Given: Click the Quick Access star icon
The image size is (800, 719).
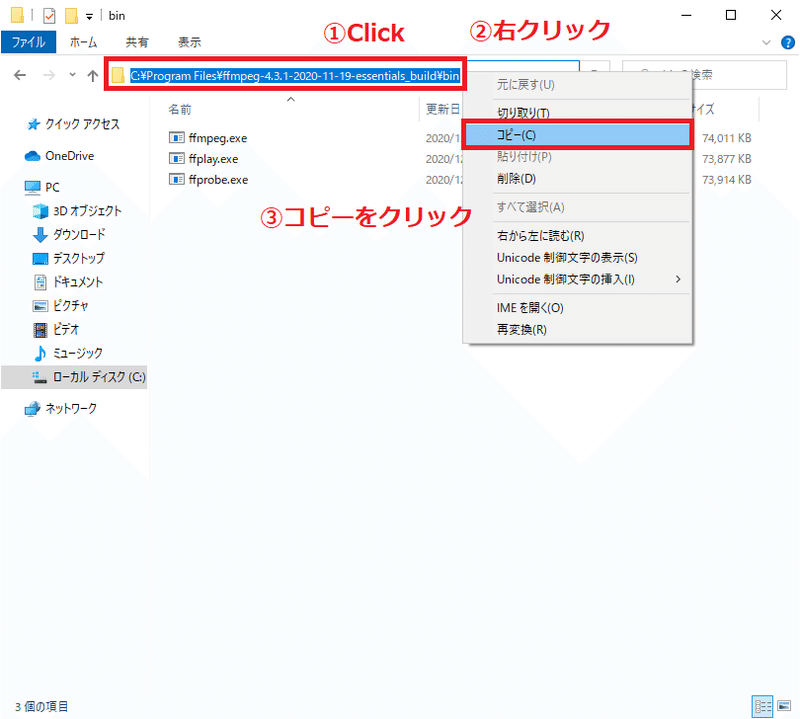Looking at the screenshot, I should coord(33,124).
